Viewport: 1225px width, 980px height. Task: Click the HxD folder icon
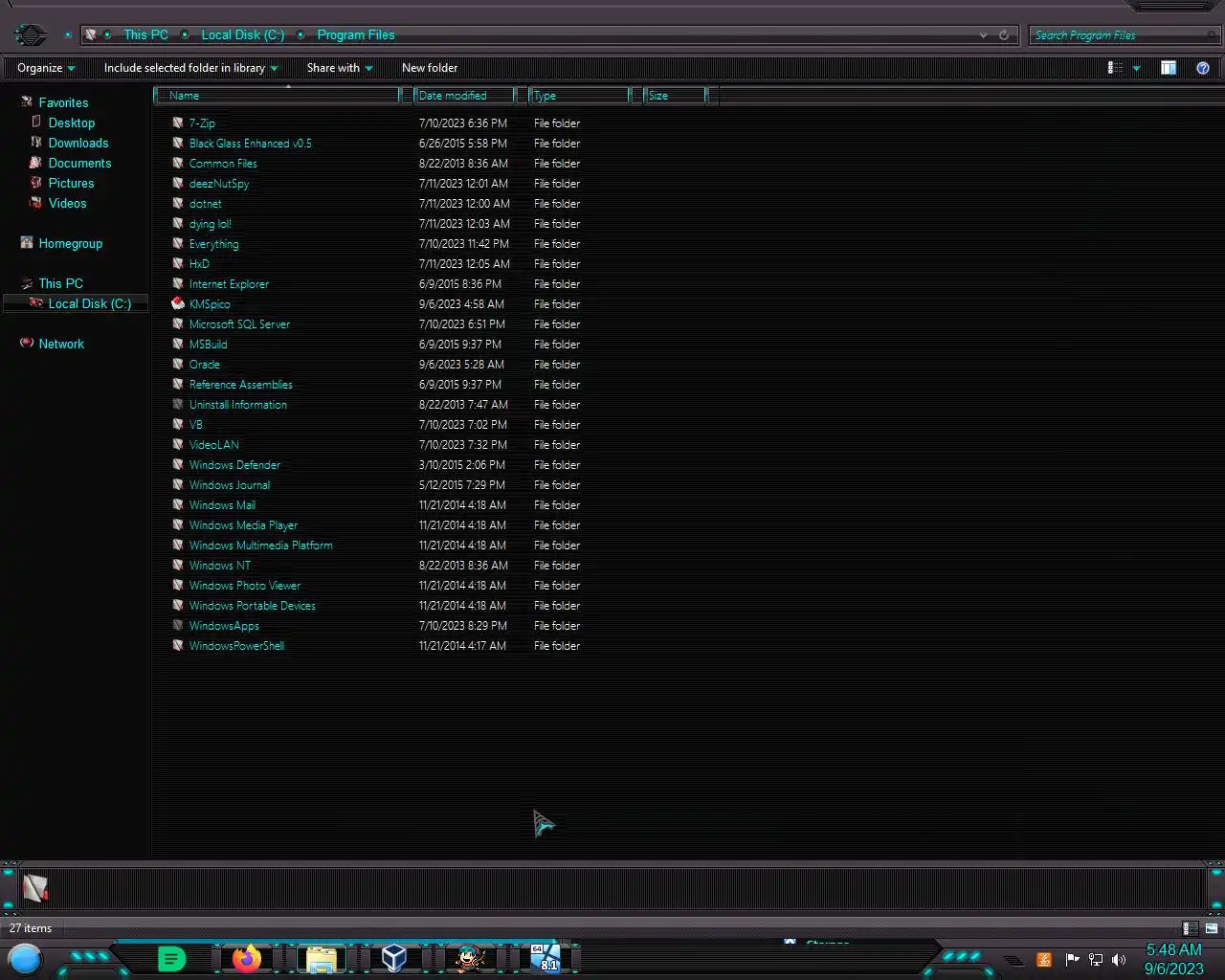click(177, 263)
